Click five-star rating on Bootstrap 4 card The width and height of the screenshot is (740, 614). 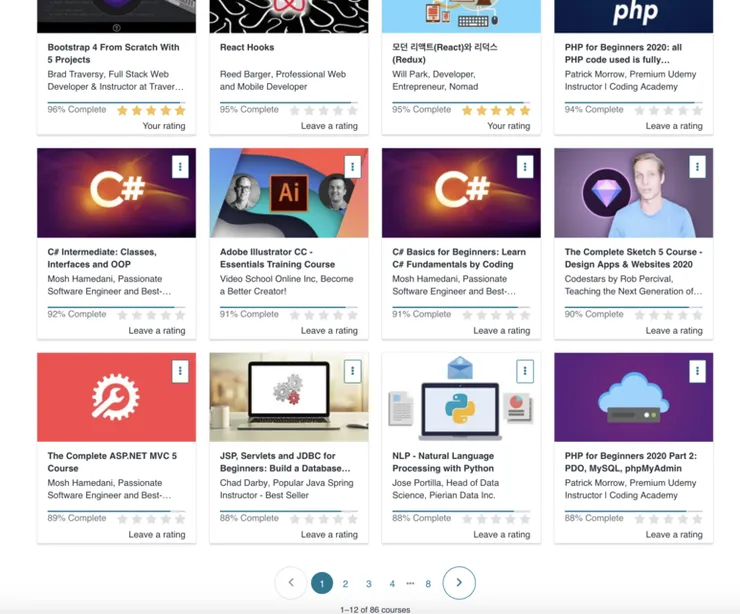coord(151,111)
